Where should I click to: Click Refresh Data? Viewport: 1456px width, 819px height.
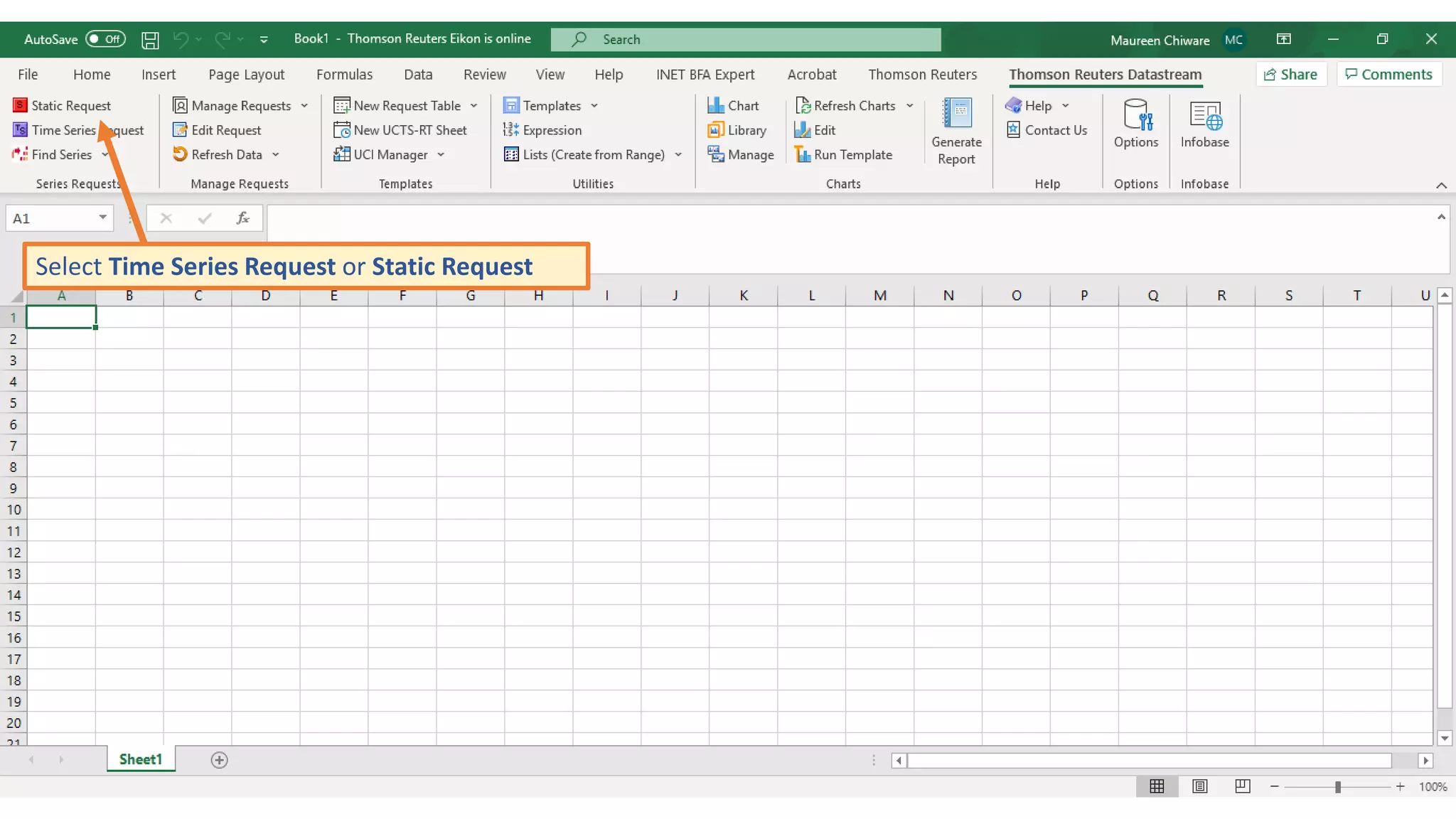point(218,154)
